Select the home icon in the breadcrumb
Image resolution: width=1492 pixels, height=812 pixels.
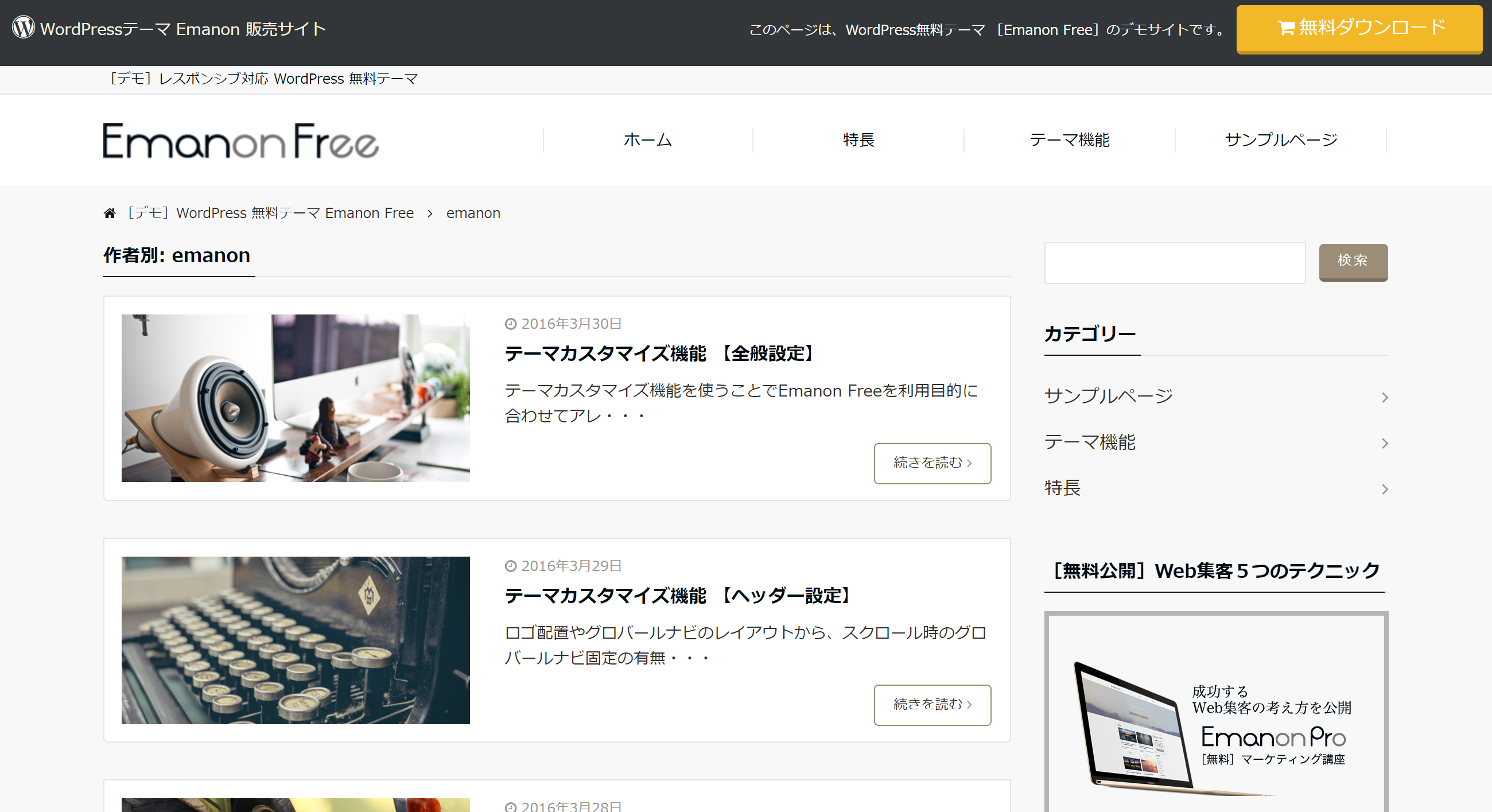point(110,212)
